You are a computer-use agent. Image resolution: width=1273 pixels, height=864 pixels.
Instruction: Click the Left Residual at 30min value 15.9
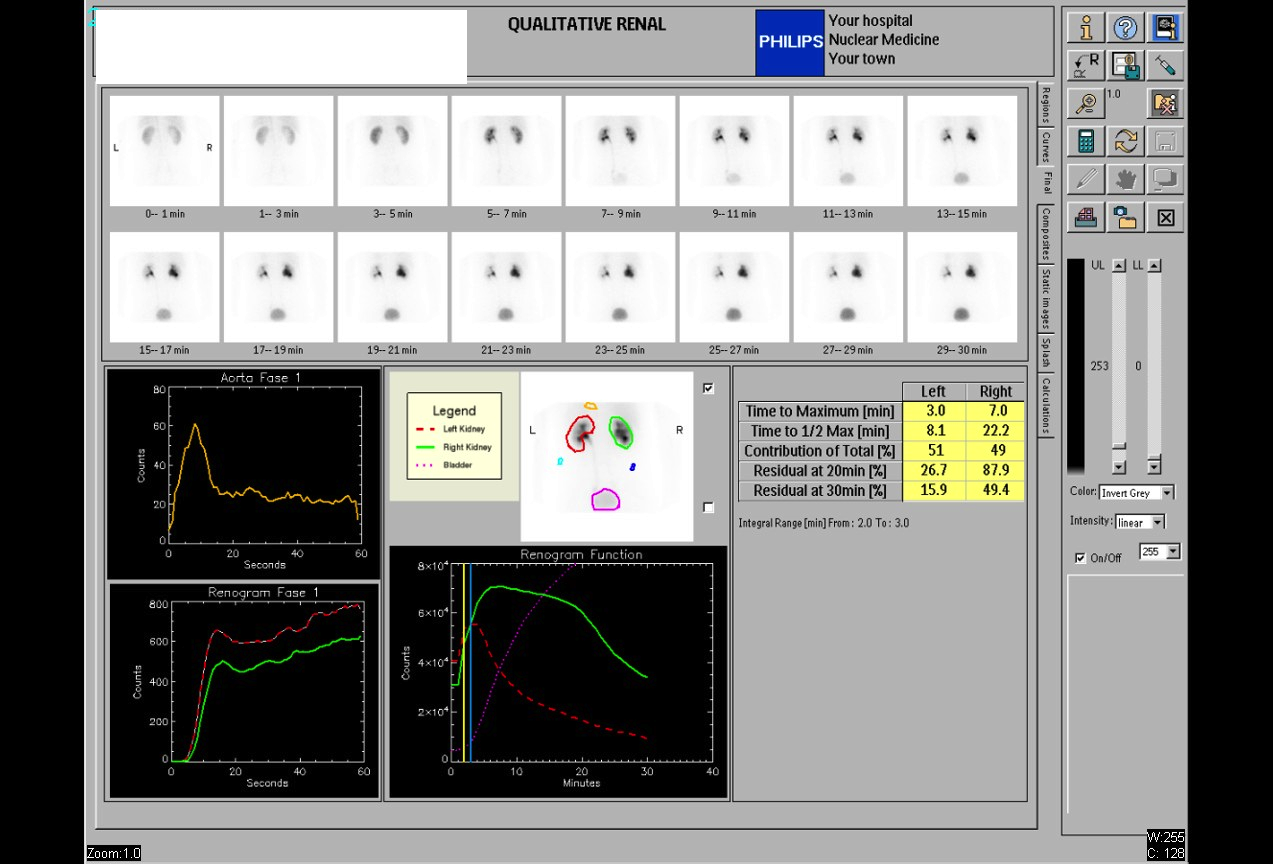936,491
